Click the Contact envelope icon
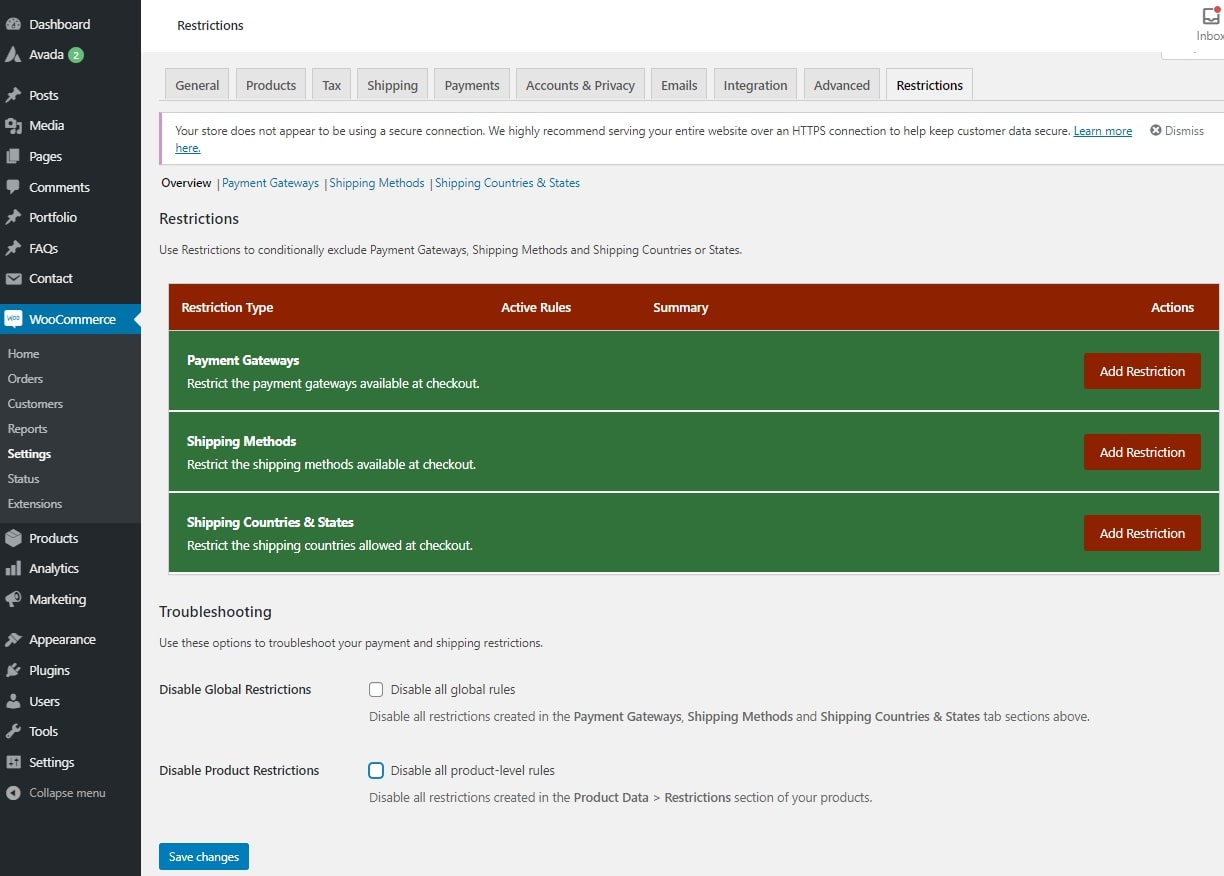 pyautogui.click(x=13, y=278)
